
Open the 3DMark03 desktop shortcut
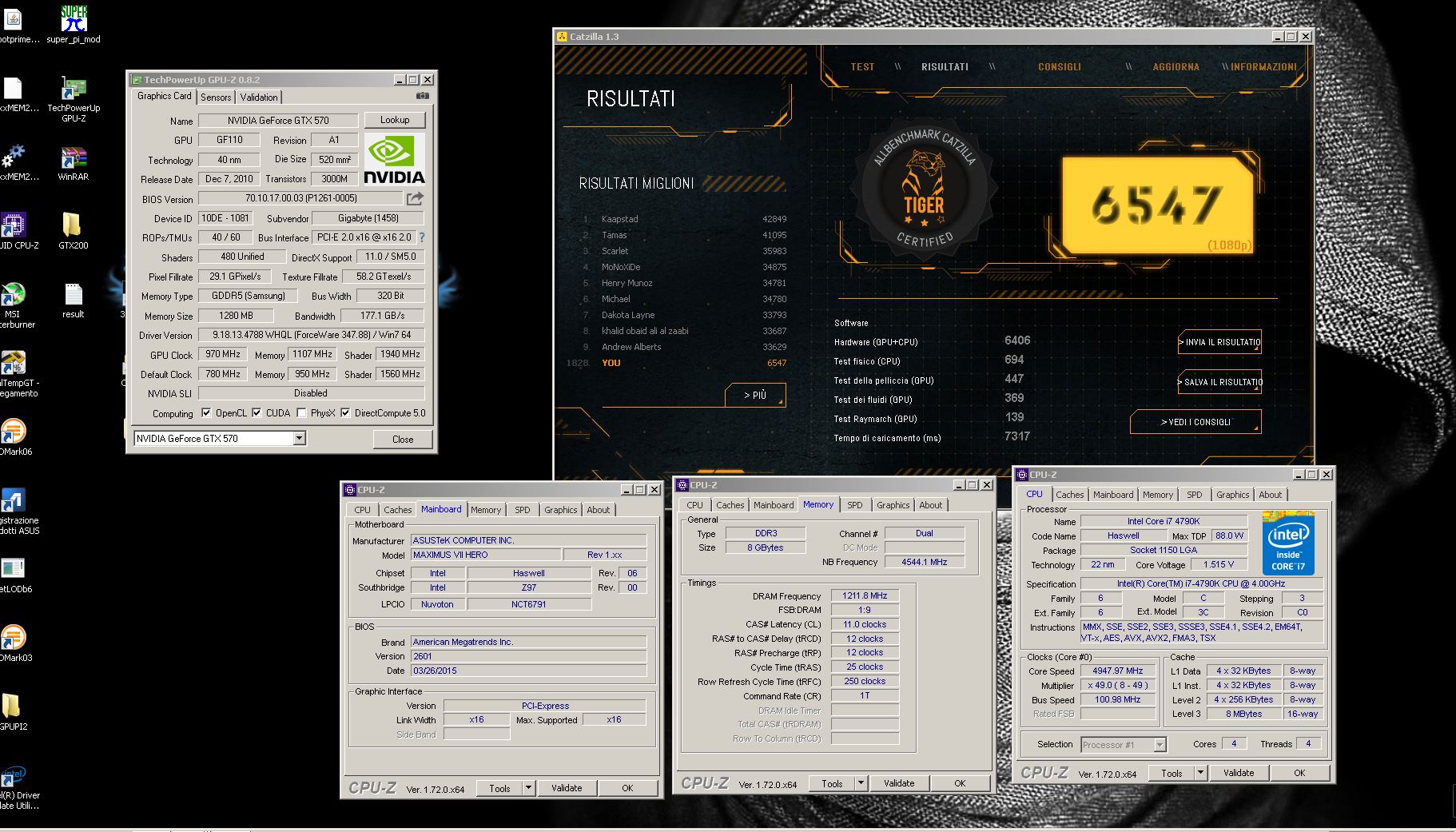coord(14,644)
